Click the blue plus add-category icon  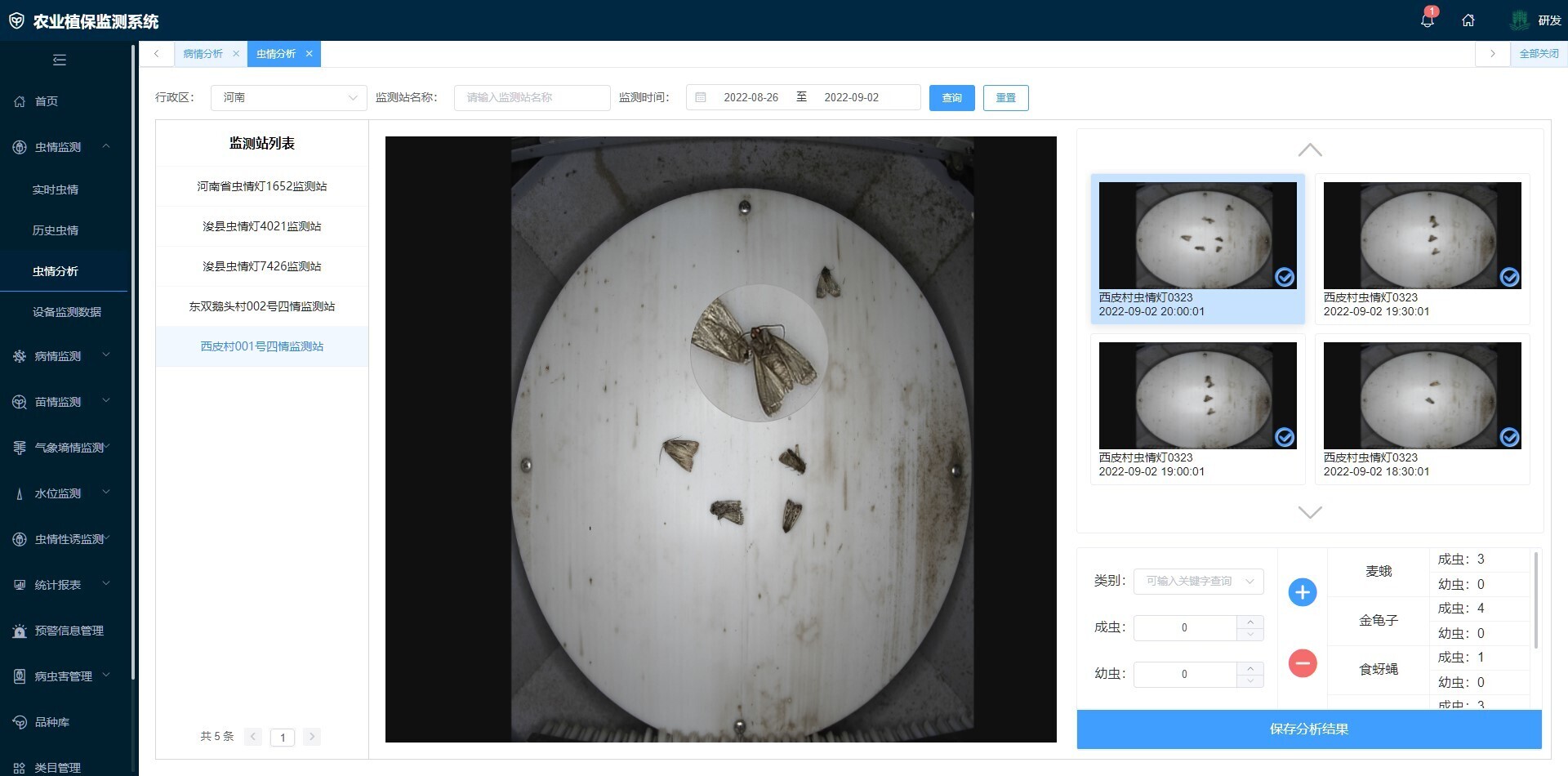[1302, 592]
